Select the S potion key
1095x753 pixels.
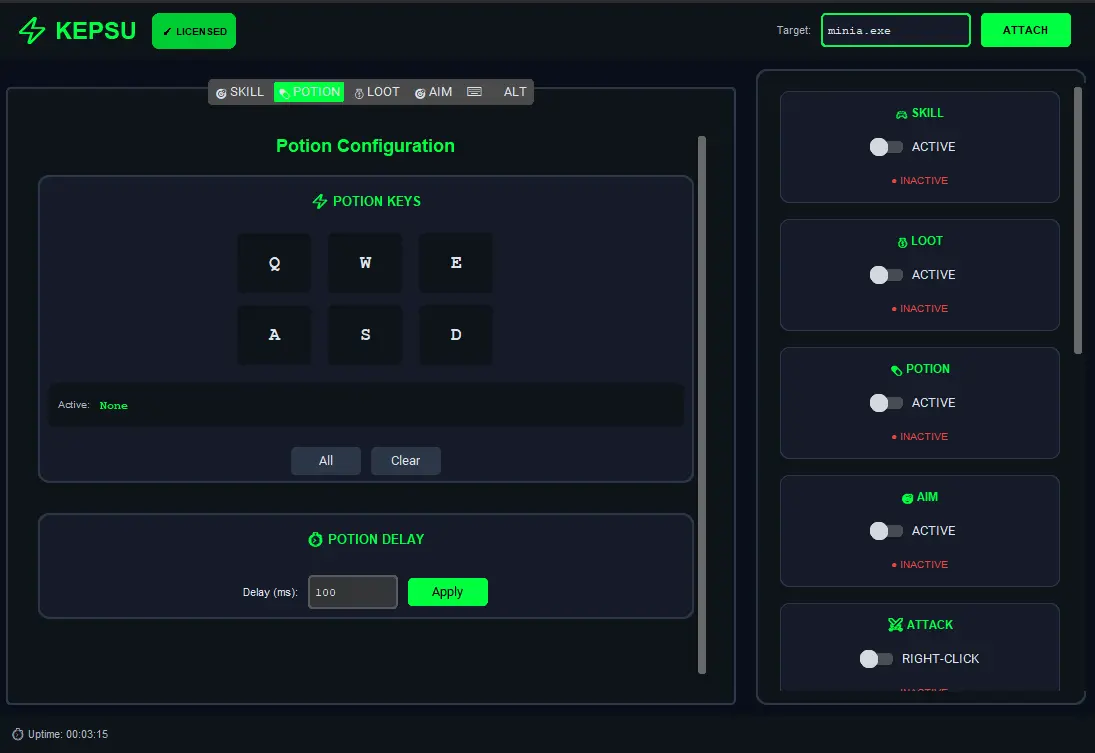click(365, 335)
